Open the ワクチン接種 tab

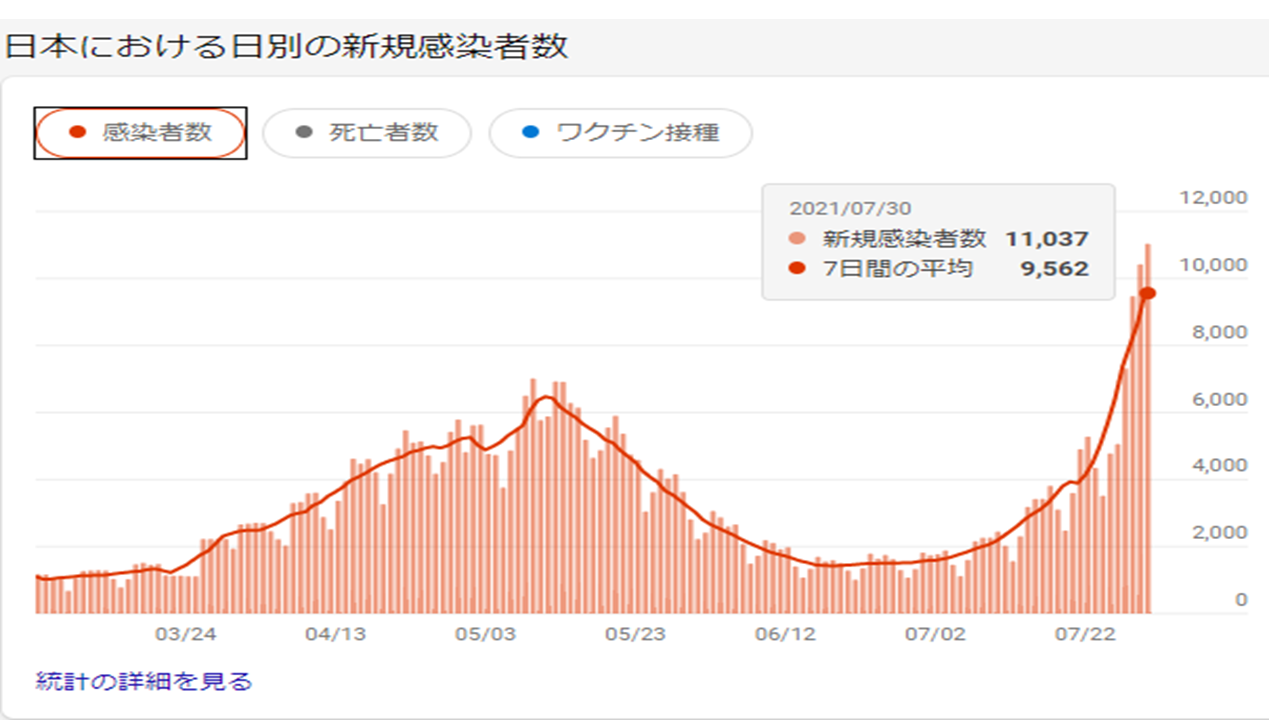pyautogui.click(x=620, y=133)
